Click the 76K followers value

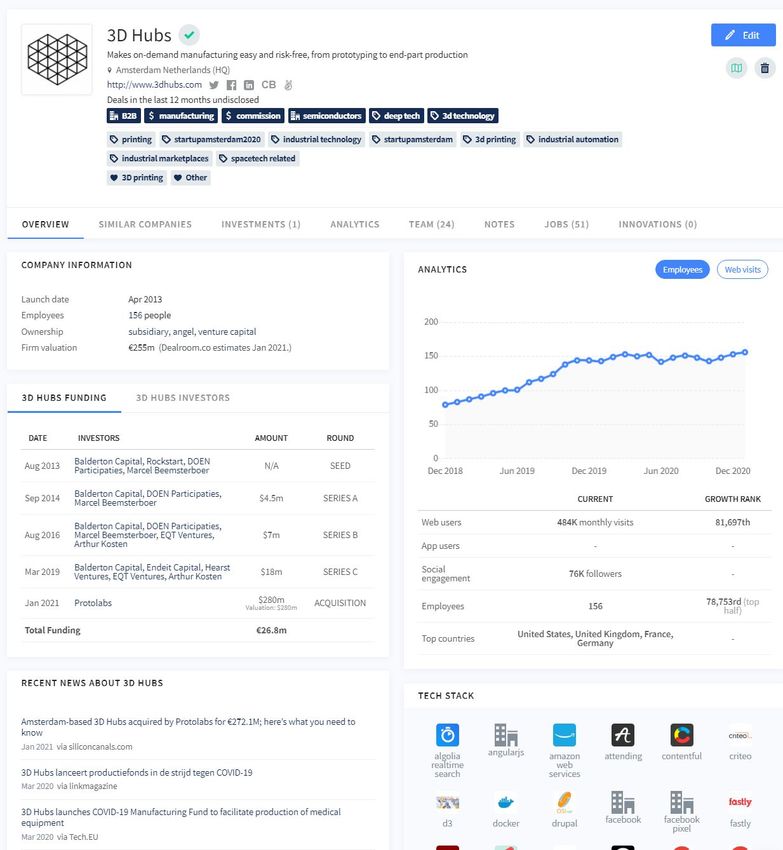pyautogui.click(x=595, y=574)
